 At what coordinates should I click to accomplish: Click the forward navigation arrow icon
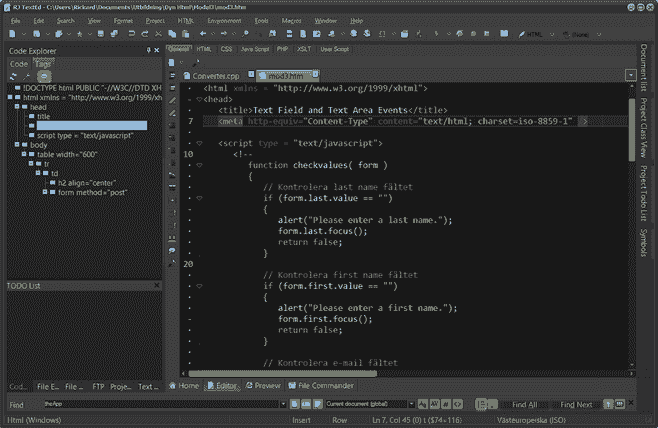click(x=224, y=34)
